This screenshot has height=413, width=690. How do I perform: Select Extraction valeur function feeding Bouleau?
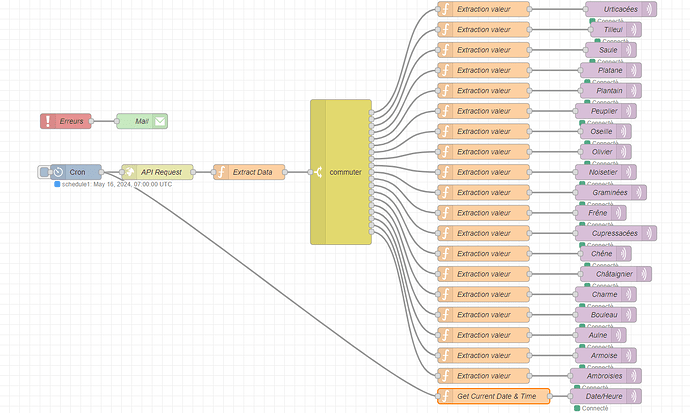point(484,314)
